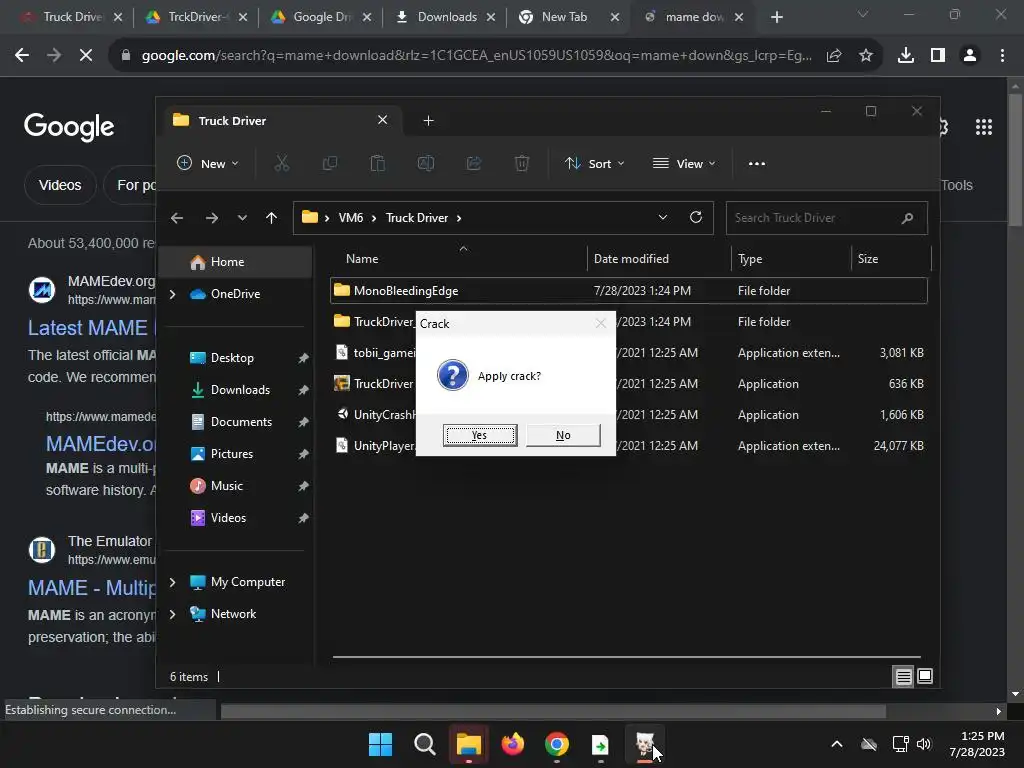Screen dimensions: 1024x768
Task: Click the Rename icon in Explorer toolbar
Action: [426, 163]
